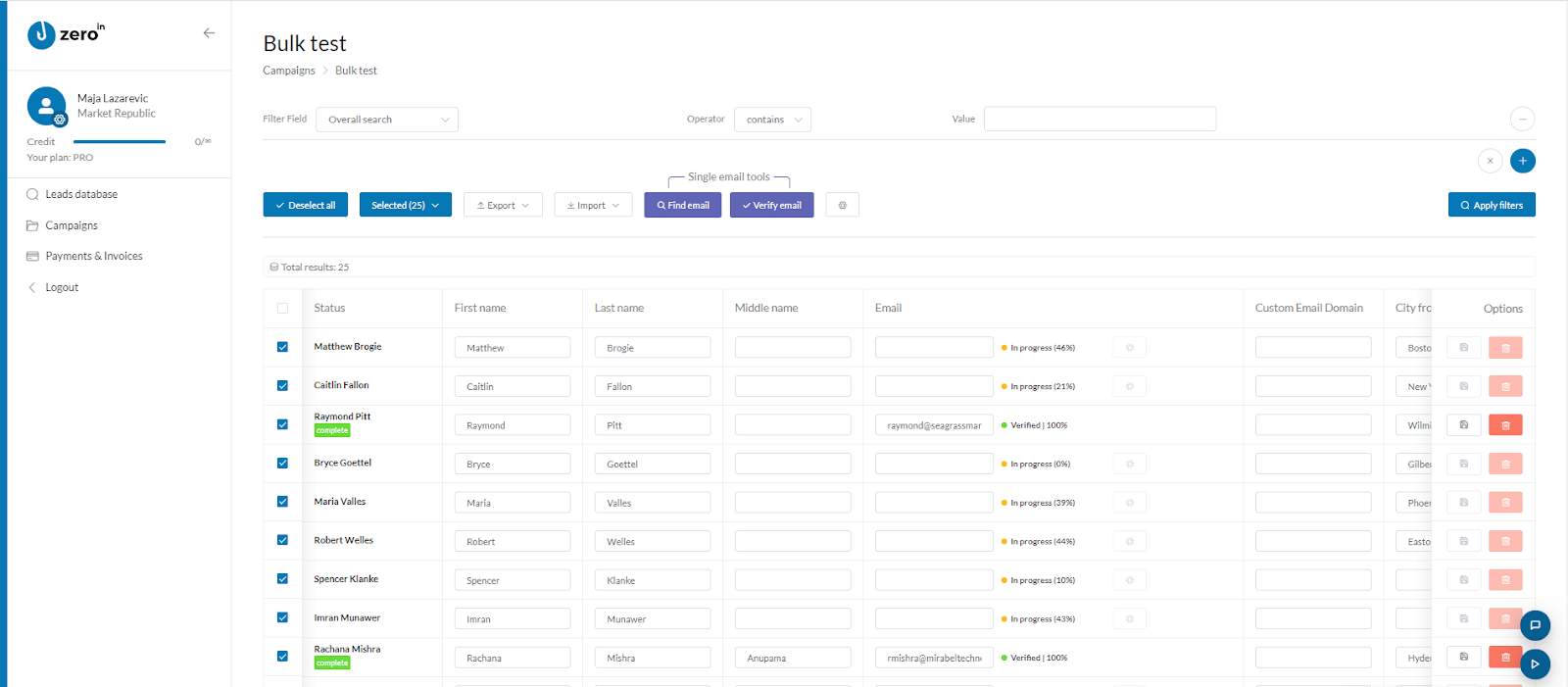Save Matthew Brogie row
The height and width of the screenshot is (687, 1568).
[1464, 348]
